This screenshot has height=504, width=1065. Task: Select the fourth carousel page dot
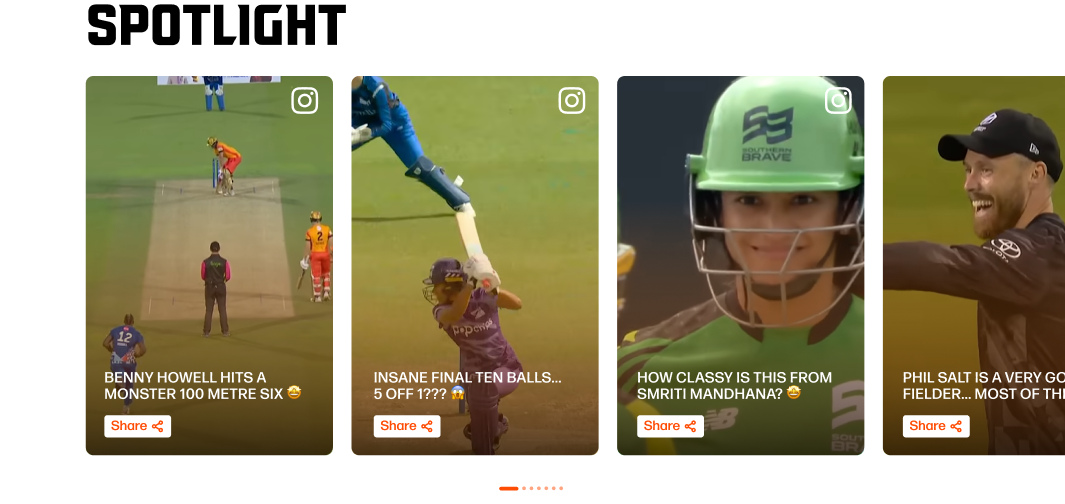539,488
